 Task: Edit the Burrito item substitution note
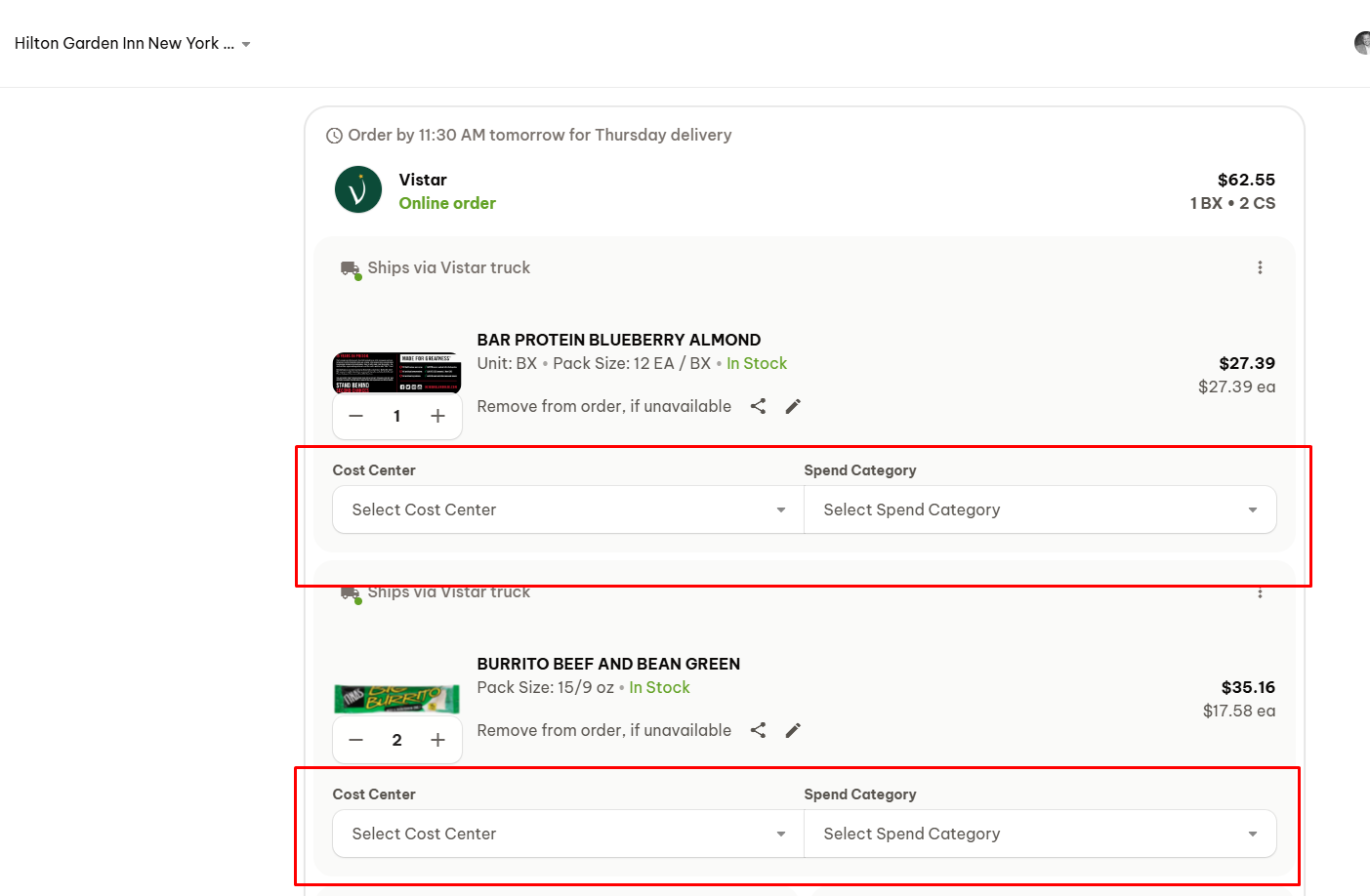tap(793, 730)
